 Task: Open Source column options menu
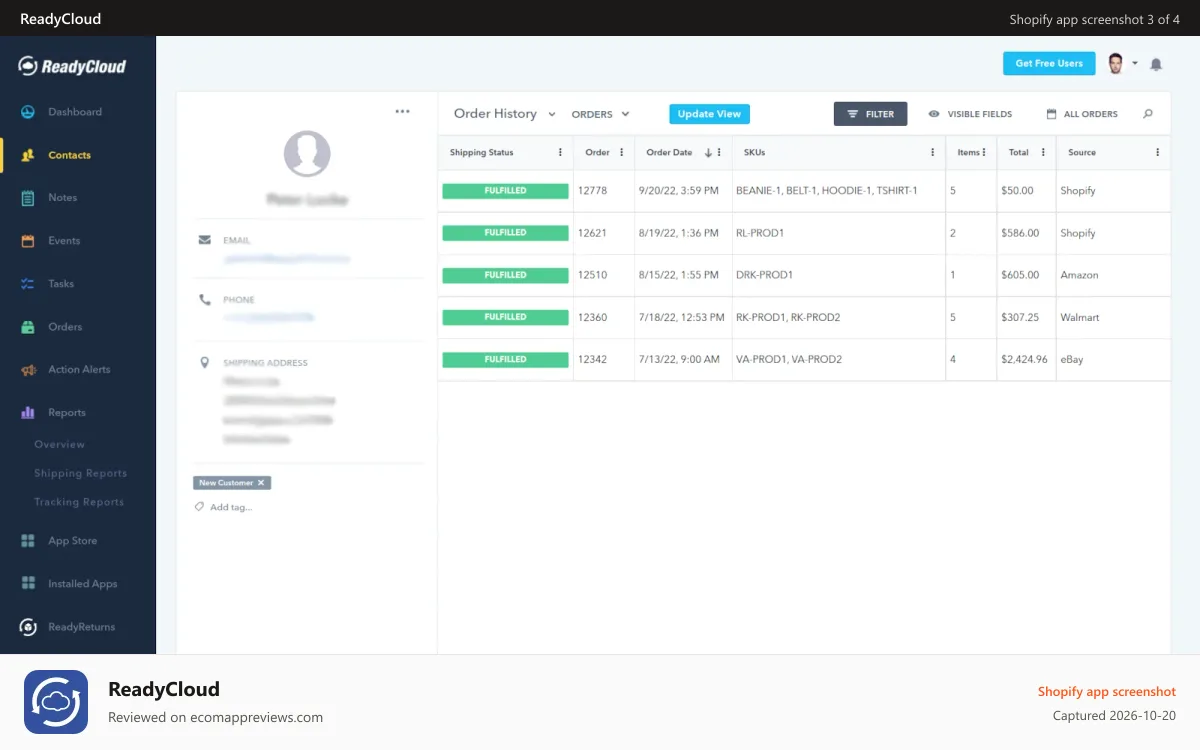point(1158,153)
